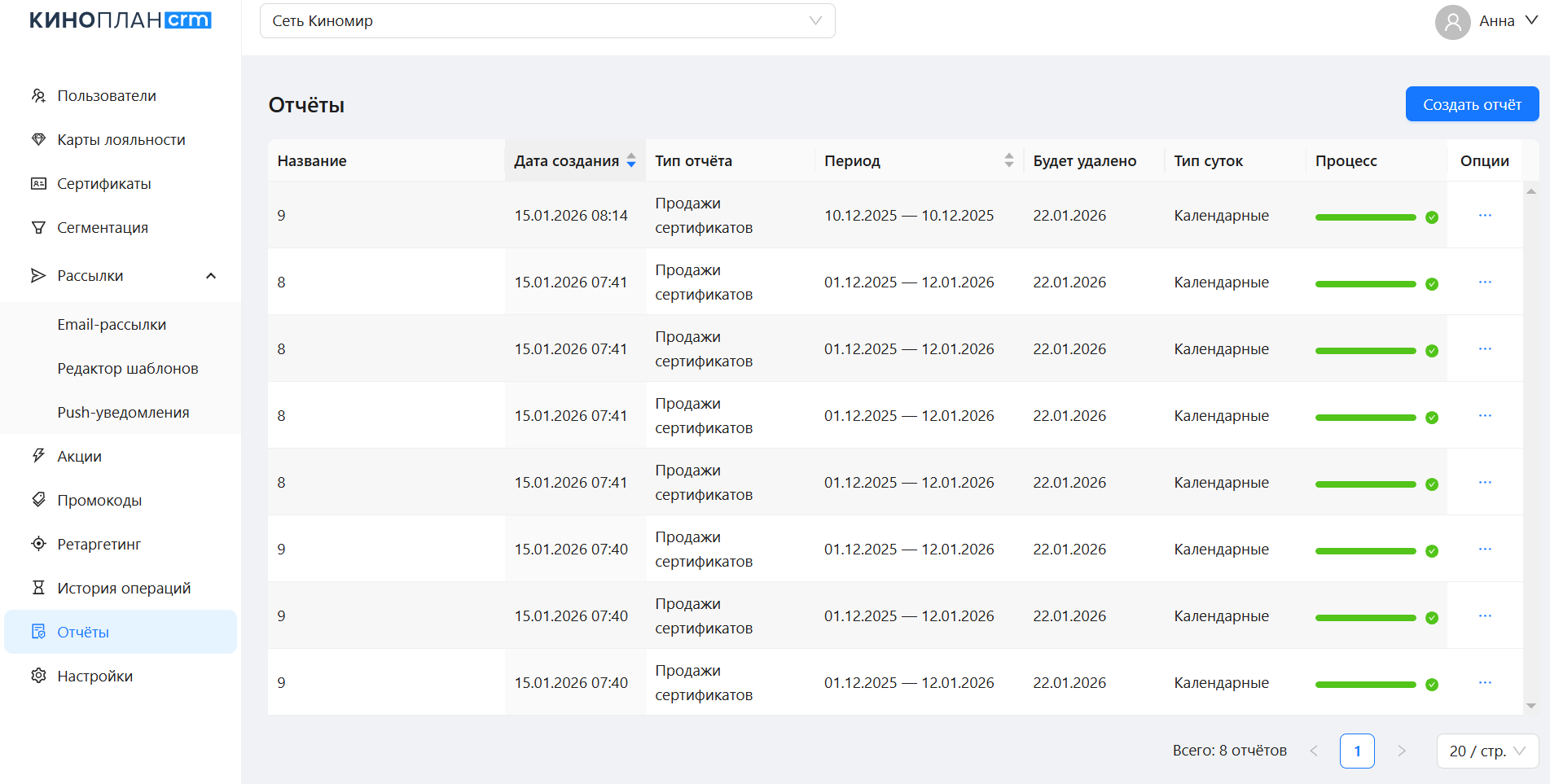Click the Promo codes tag icon
The height and width of the screenshot is (784, 1550).
(38, 500)
